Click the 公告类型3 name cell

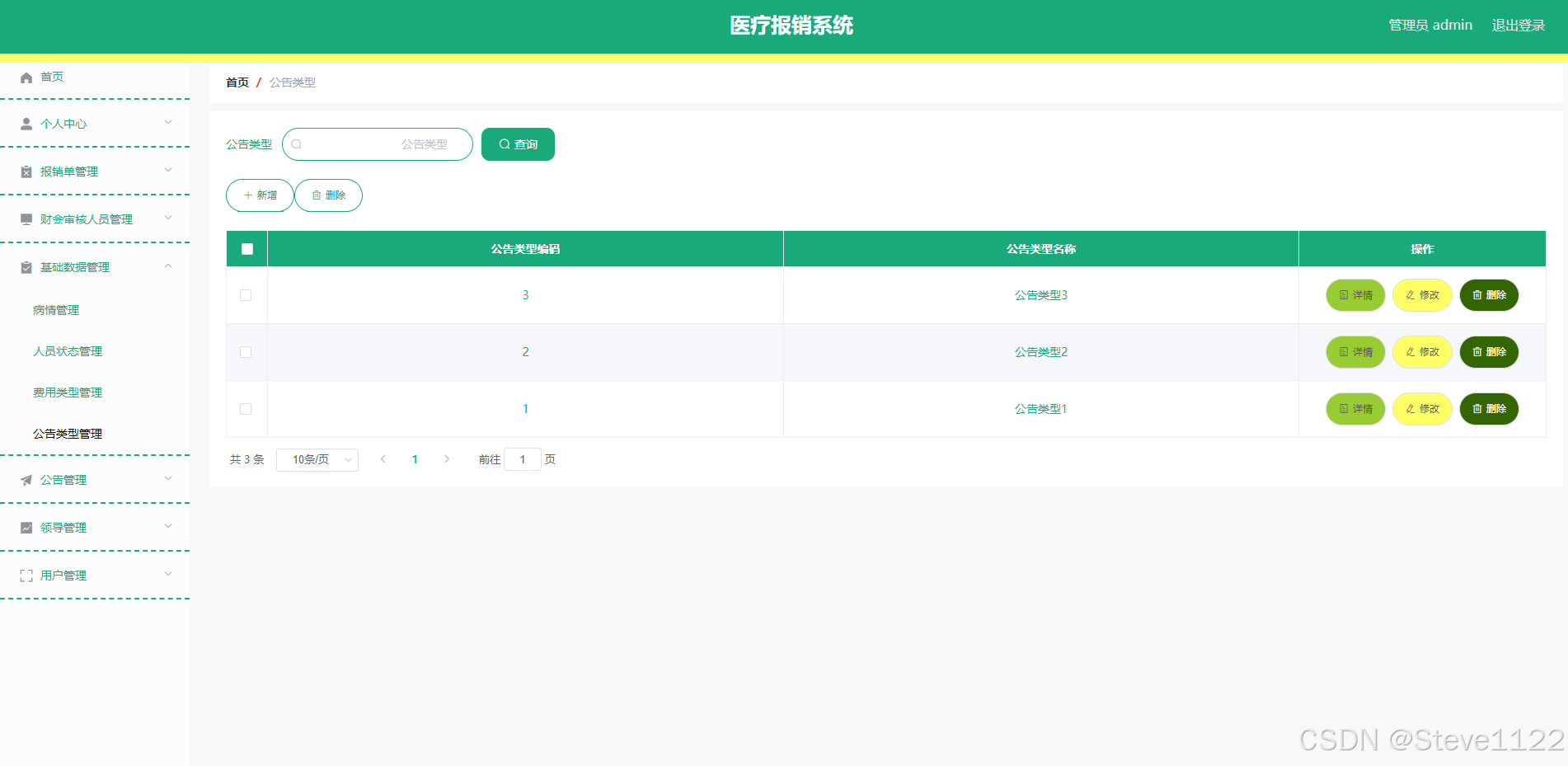coord(1041,295)
